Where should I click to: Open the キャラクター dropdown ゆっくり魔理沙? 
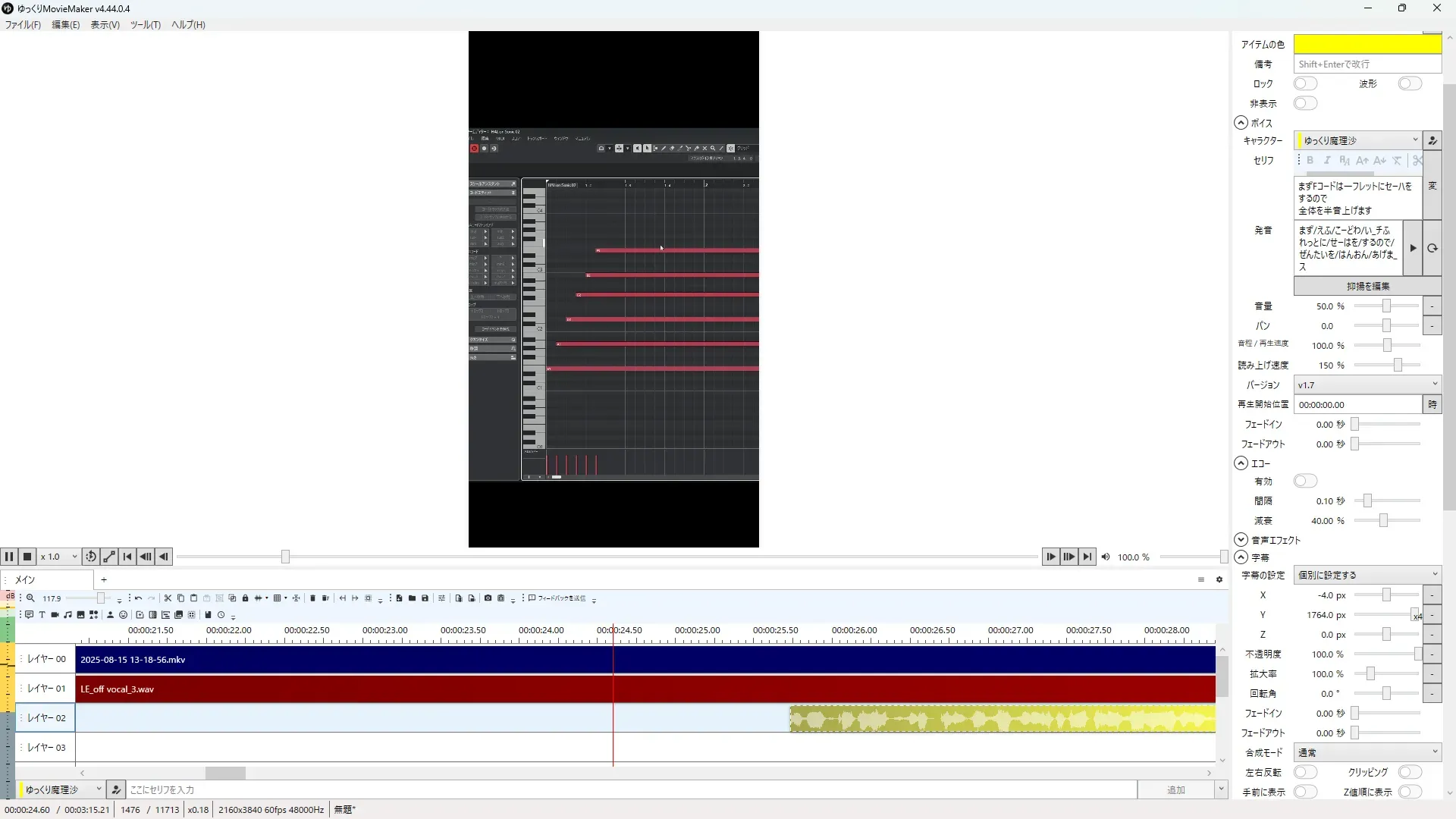[x=1357, y=140]
